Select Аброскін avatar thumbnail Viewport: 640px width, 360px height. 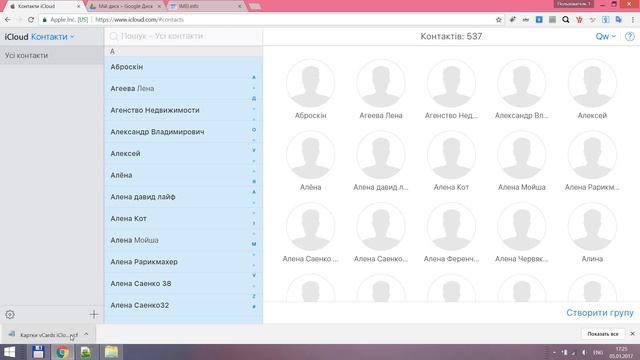click(311, 83)
